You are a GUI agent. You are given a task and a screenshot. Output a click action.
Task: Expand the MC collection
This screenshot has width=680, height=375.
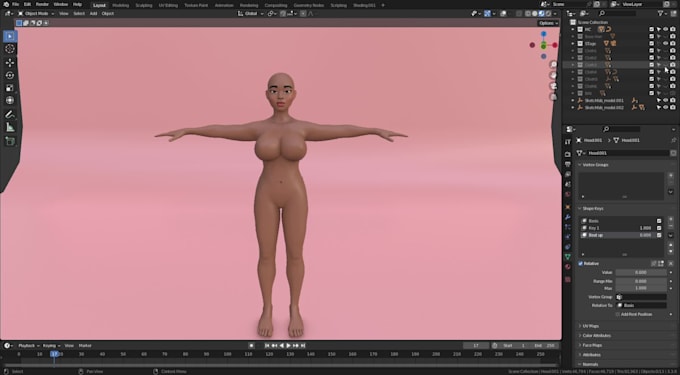pos(573,29)
